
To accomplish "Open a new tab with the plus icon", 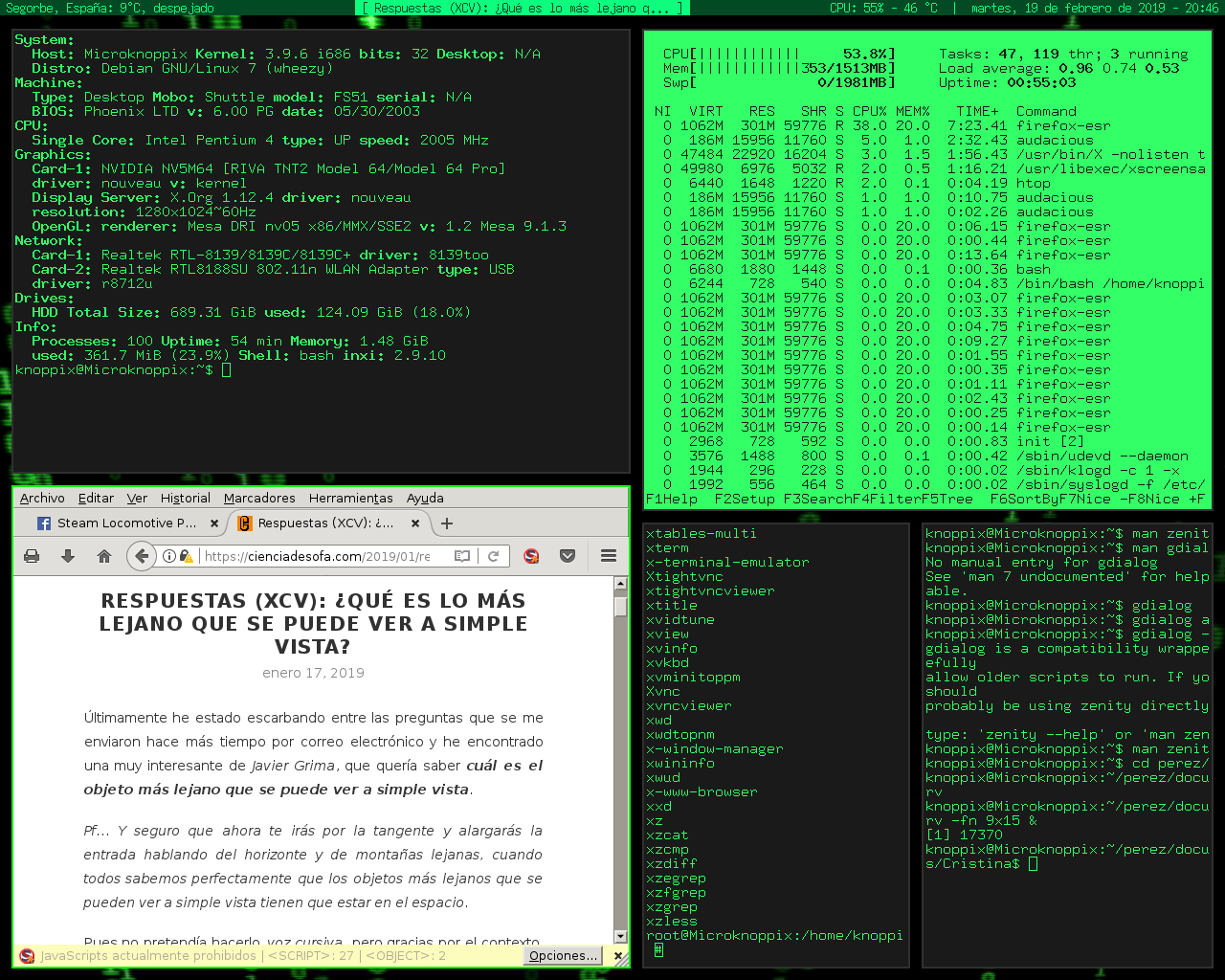I will (447, 523).
